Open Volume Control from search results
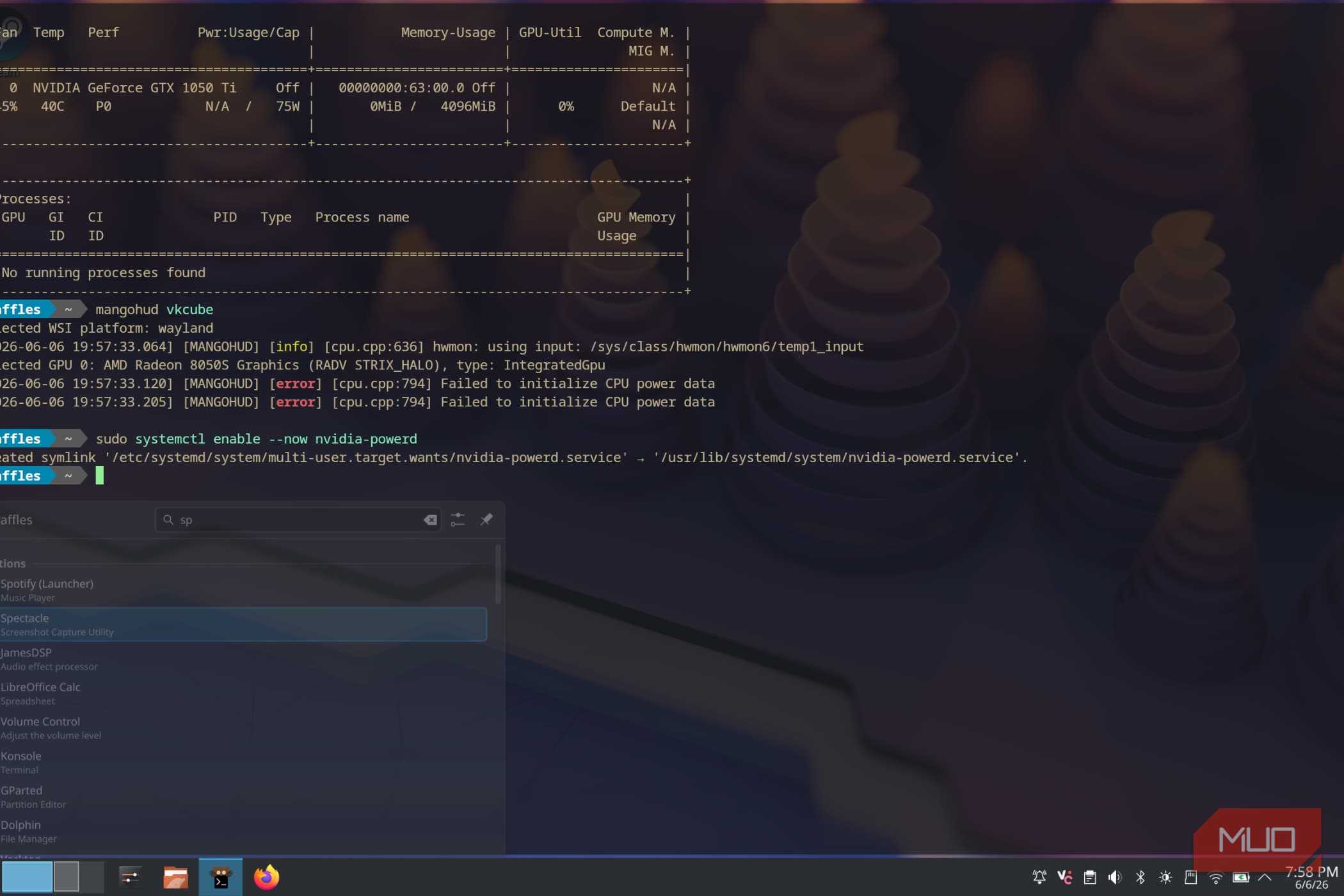The width and height of the screenshot is (1344, 896). pos(243,728)
